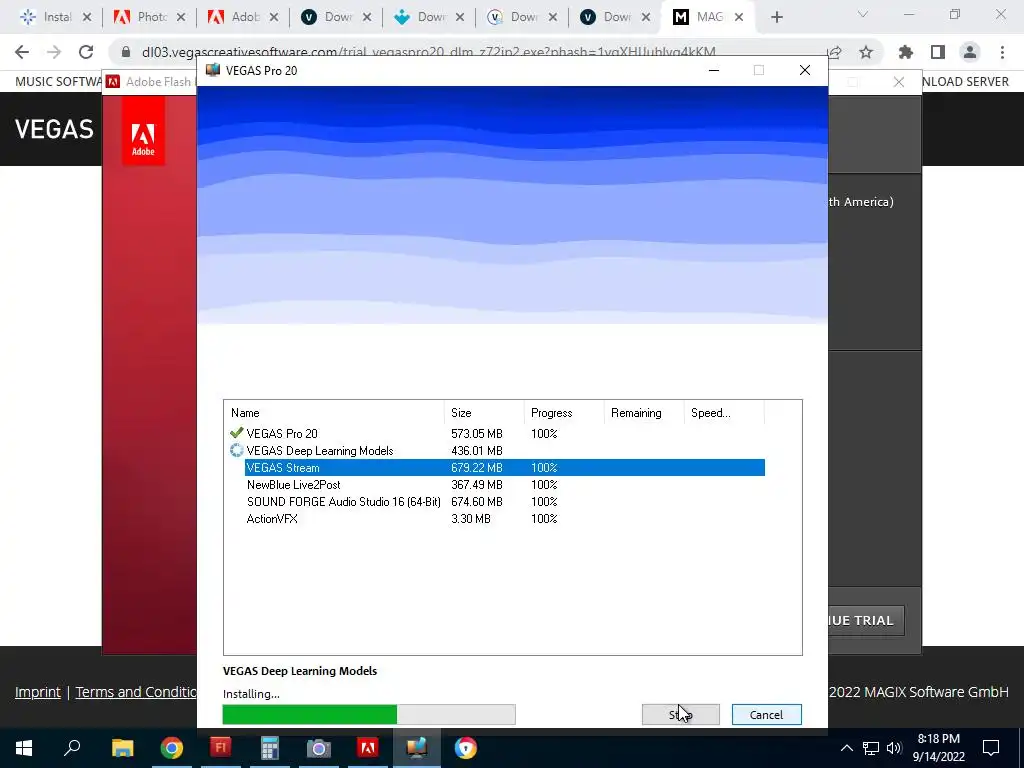Go back in Chrome
This screenshot has width=1024, height=768.
coord(22,52)
